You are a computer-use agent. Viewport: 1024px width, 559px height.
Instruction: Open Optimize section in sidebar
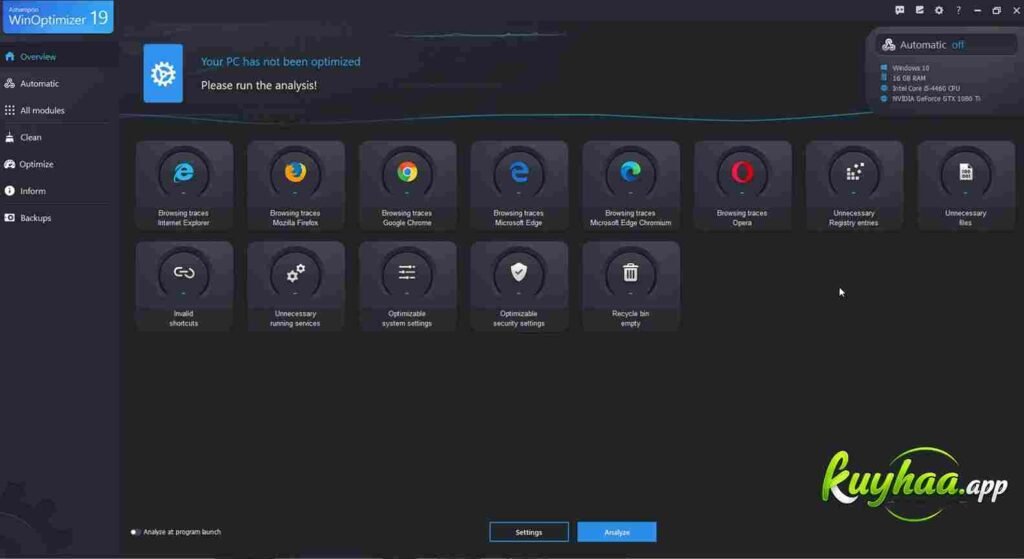59,164
